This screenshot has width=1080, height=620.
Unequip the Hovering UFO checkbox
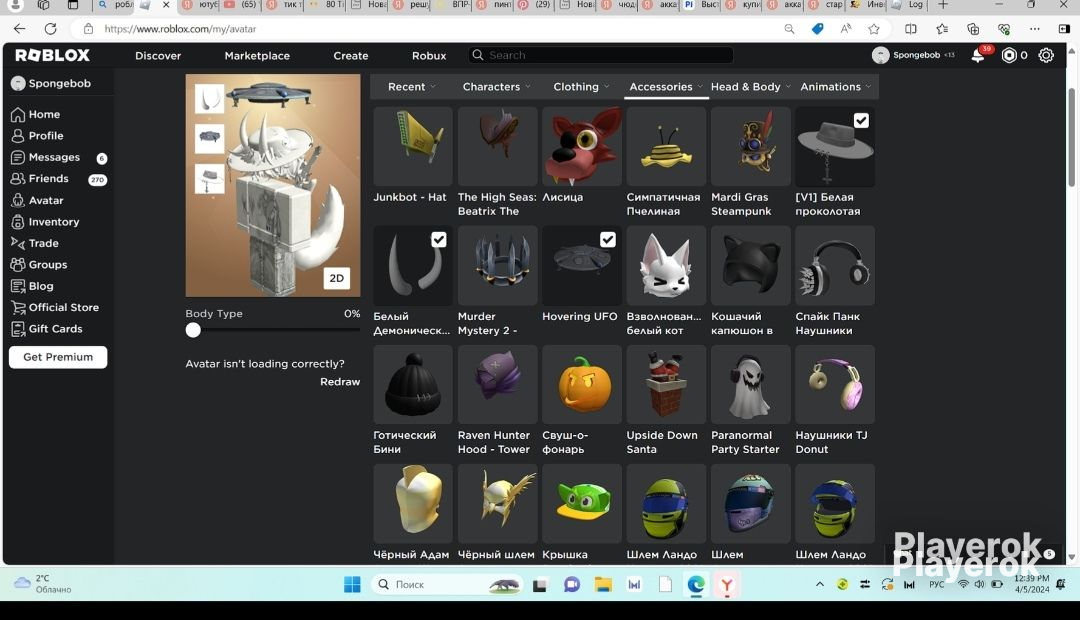coord(608,240)
